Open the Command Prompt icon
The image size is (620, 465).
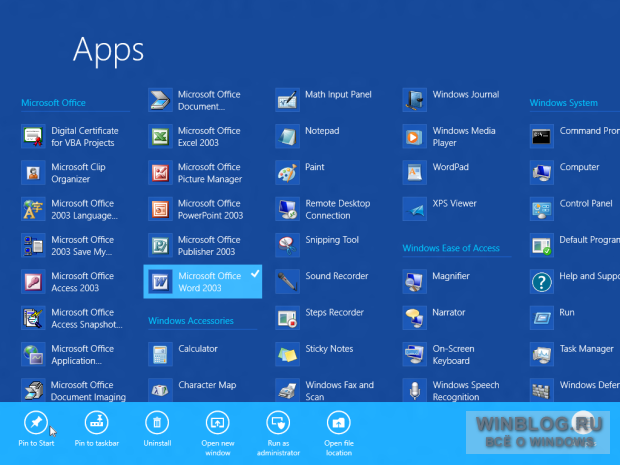point(542,136)
